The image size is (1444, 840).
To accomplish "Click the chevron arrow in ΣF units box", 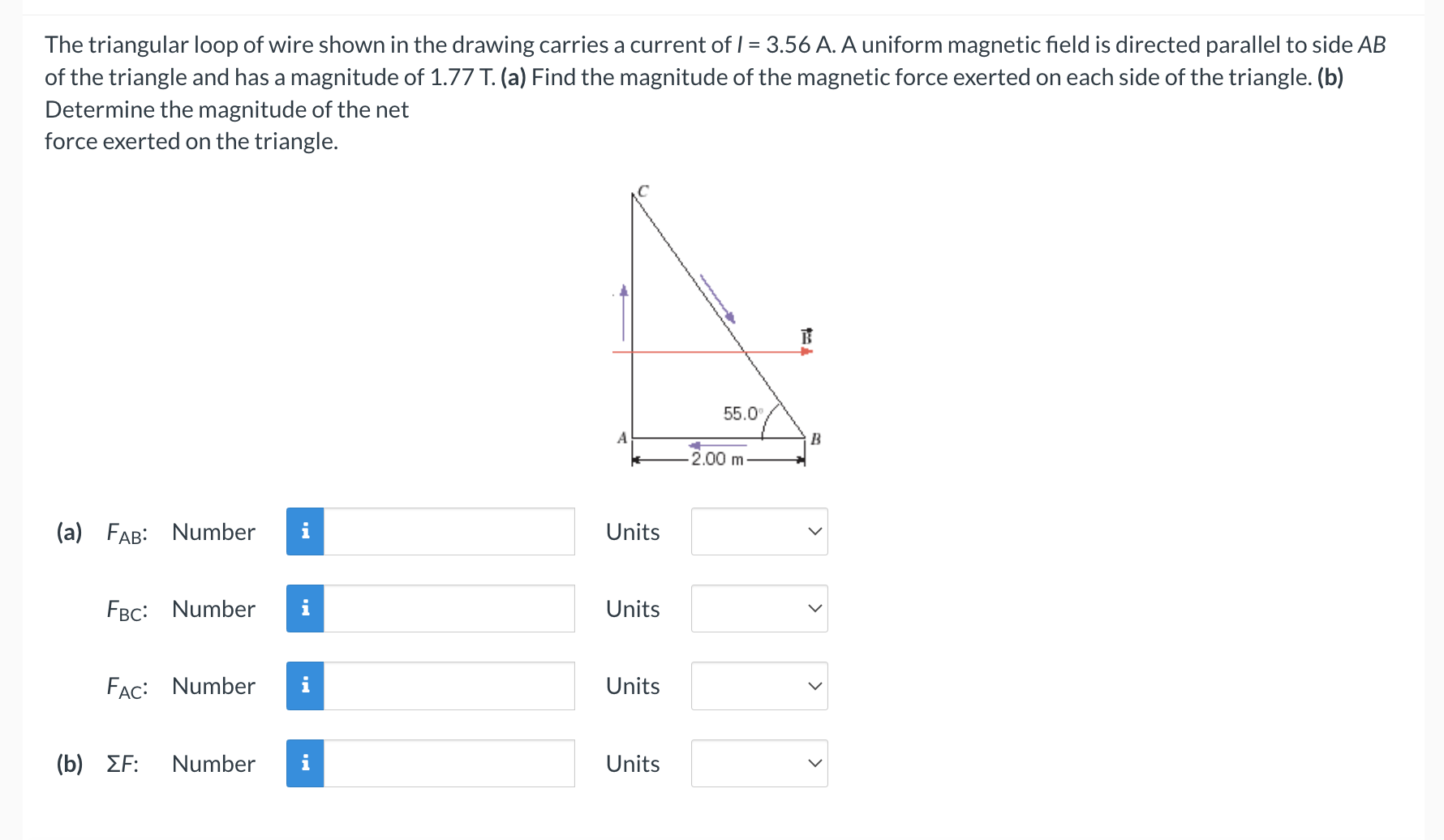I will [815, 764].
